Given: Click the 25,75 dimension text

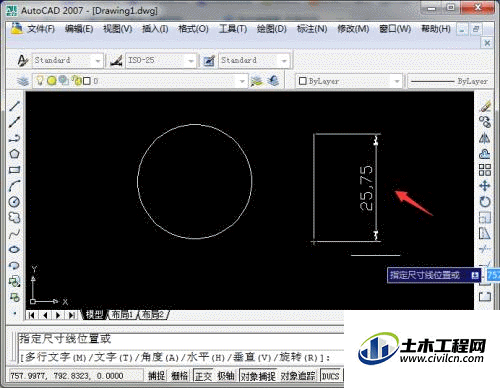Looking at the screenshot, I should [366, 188].
